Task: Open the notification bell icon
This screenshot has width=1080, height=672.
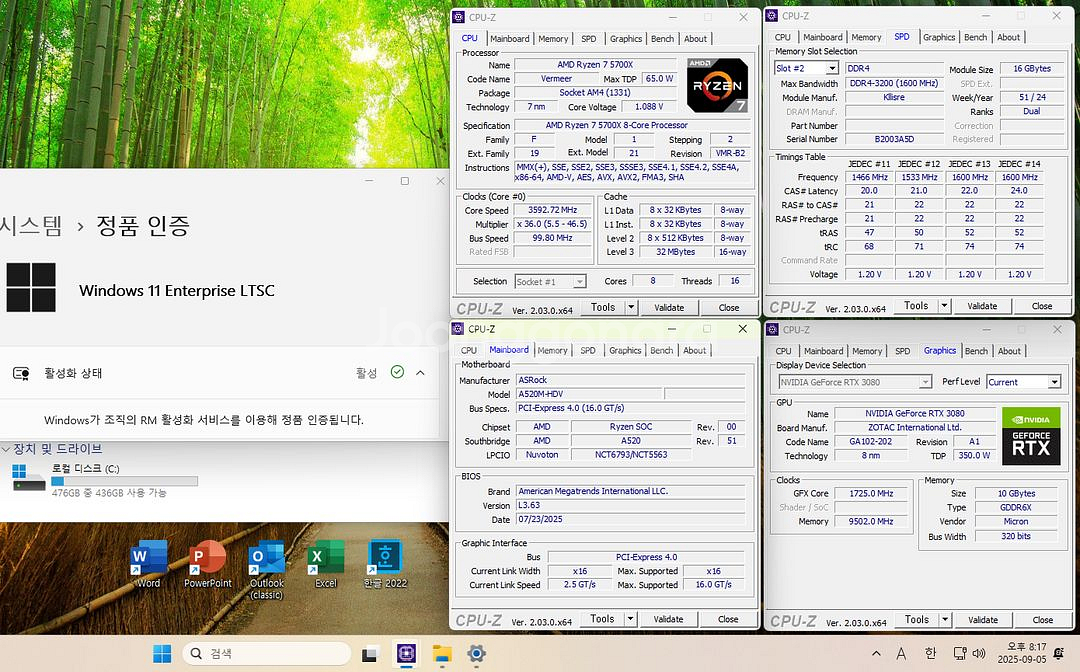Action: point(1059,653)
